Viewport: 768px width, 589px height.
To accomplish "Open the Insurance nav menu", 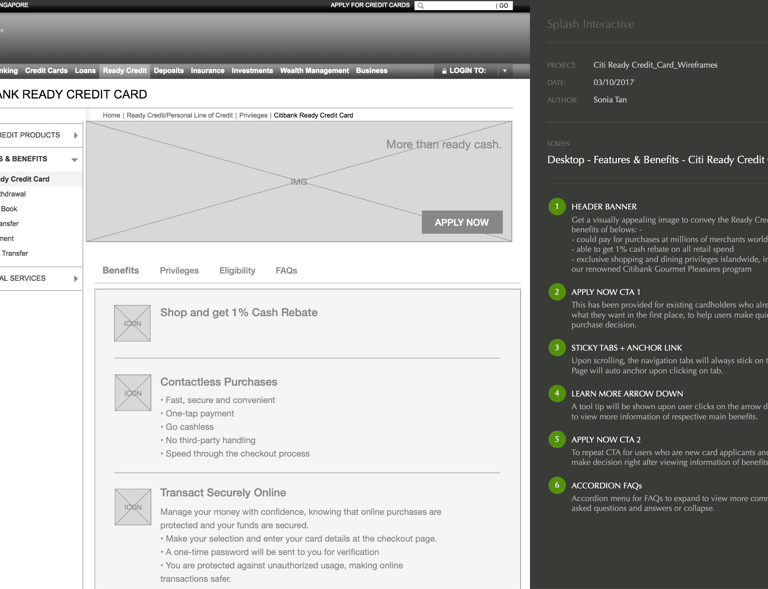I will [208, 71].
